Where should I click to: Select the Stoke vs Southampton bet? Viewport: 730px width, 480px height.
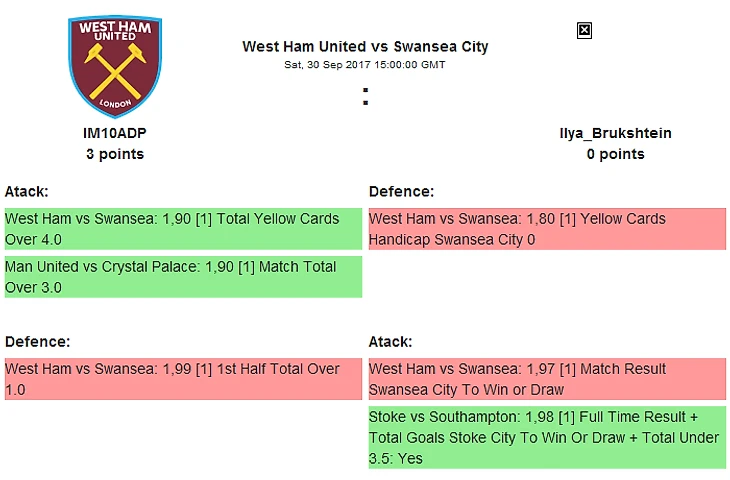click(547, 437)
